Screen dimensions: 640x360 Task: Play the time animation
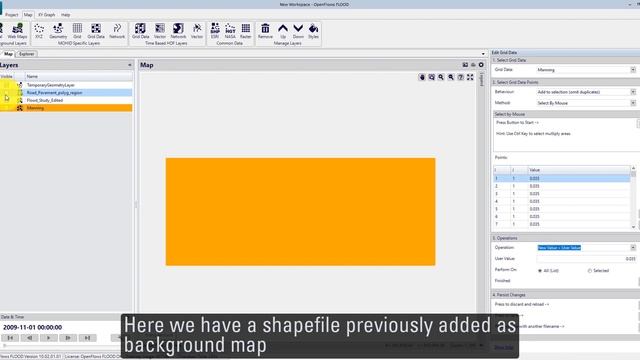49,338
